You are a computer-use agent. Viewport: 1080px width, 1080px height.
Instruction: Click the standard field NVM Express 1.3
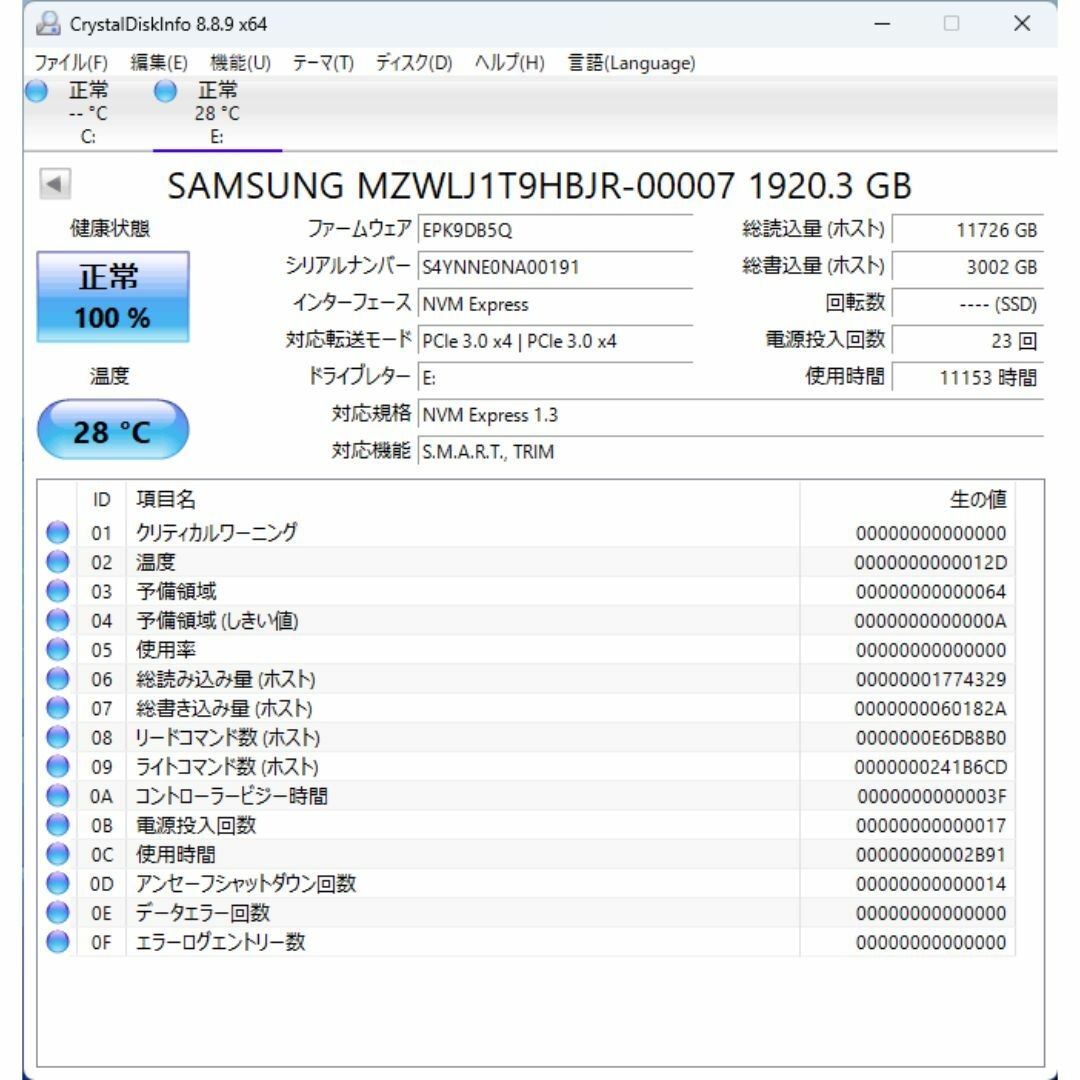pos(731,415)
